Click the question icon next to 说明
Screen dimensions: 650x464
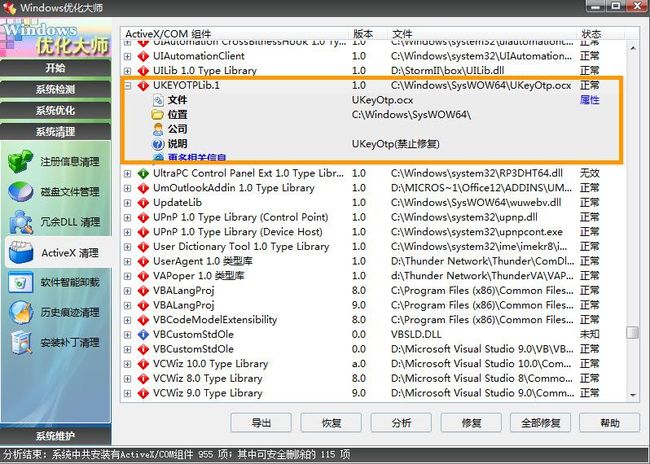pos(158,144)
